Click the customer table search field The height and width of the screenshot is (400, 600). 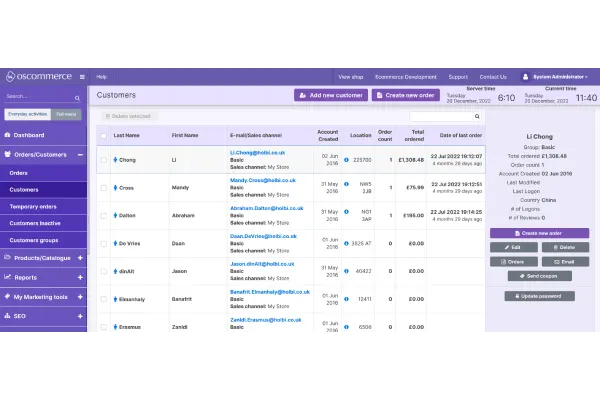[x=442, y=117]
